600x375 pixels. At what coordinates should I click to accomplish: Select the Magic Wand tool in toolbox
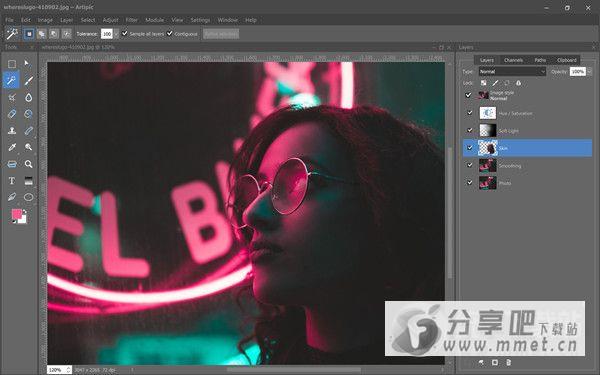pyautogui.click(x=11, y=80)
